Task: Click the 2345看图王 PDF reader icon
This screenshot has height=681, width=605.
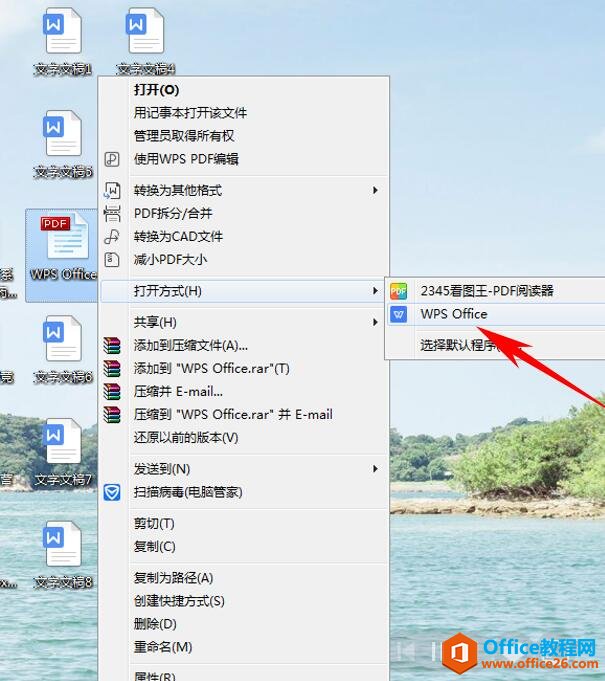Action: 398,291
